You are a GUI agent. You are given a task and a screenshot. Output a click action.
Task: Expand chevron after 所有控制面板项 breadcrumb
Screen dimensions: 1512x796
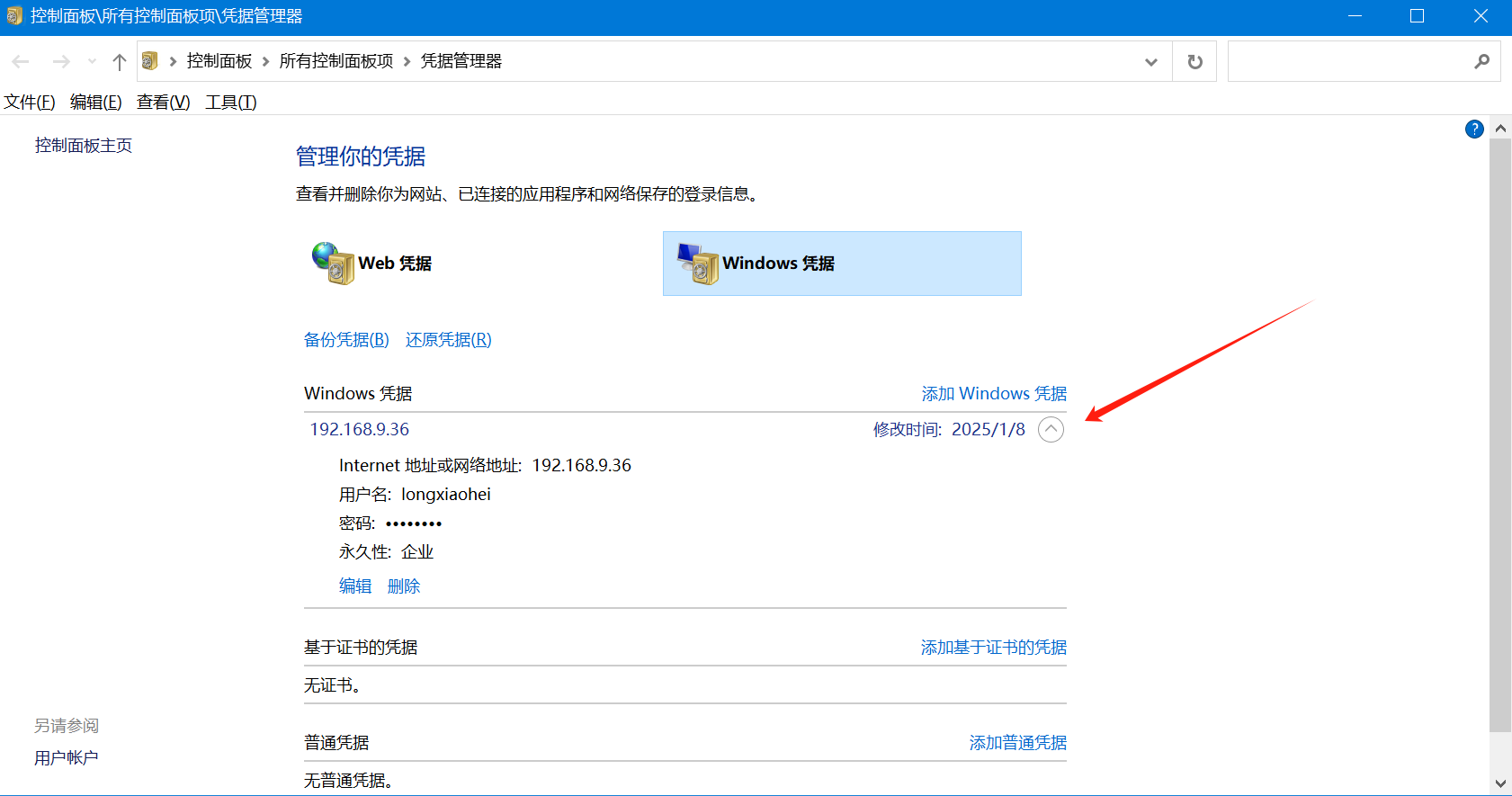tap(407, 61)
